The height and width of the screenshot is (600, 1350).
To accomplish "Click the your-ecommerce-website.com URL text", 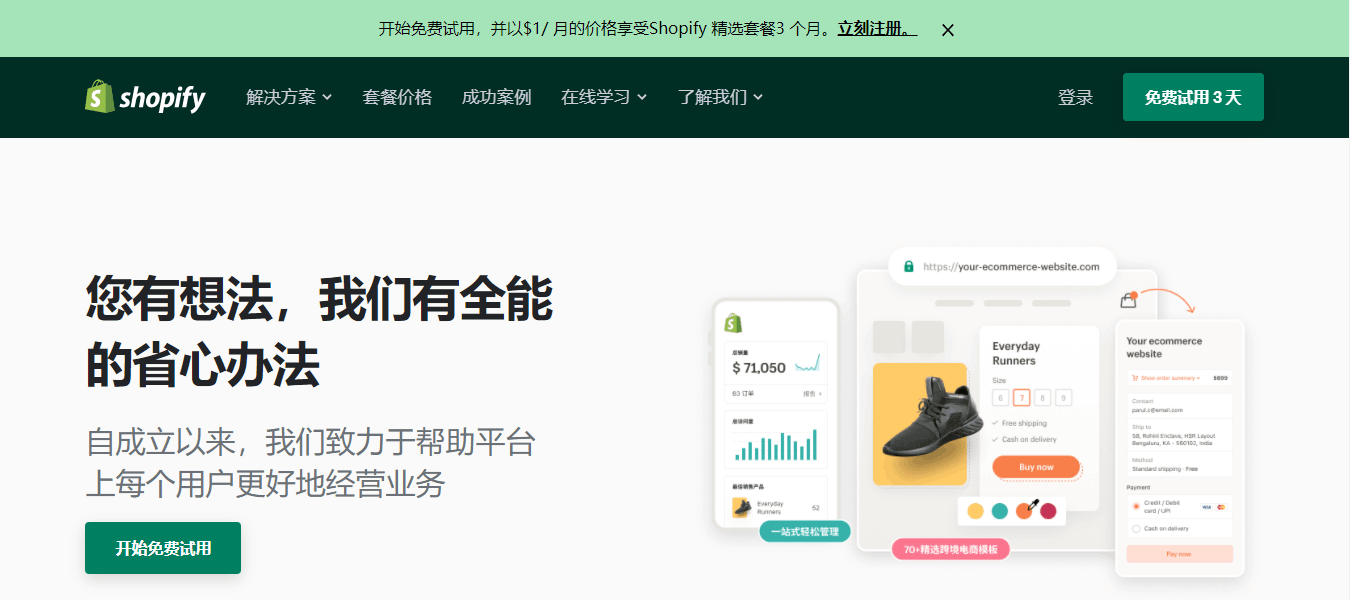I will (1011, 267).
